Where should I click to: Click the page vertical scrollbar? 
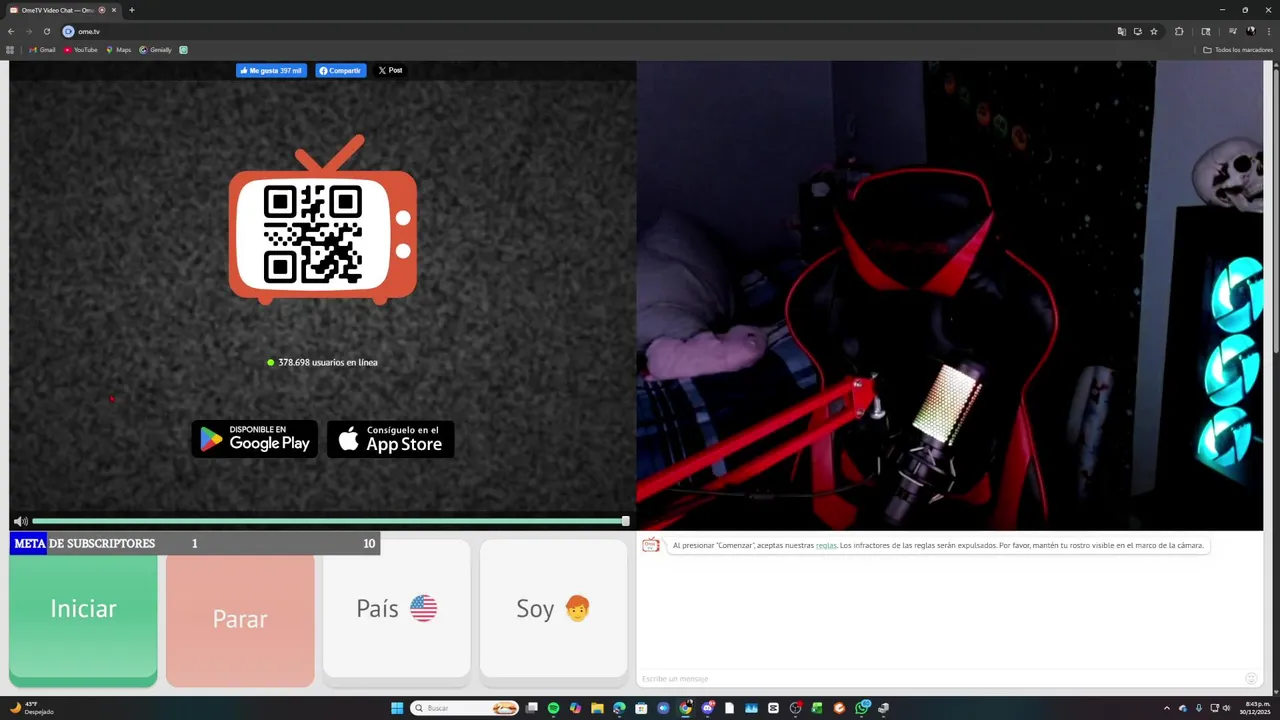point(1275,210)
